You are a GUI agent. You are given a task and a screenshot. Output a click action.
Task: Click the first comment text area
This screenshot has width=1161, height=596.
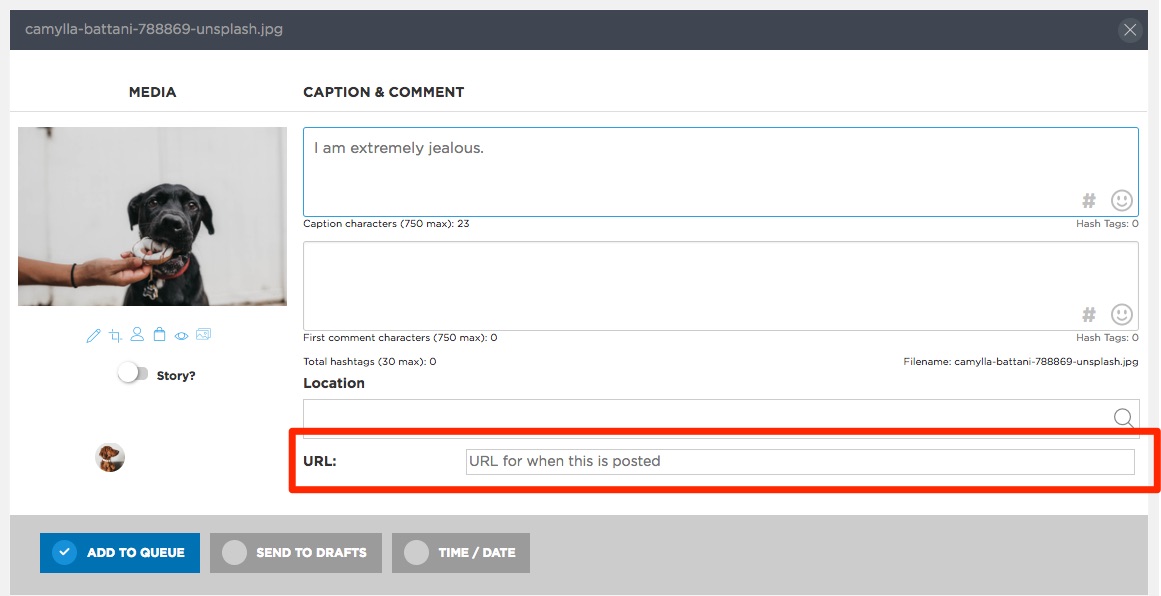coord(720,286)
